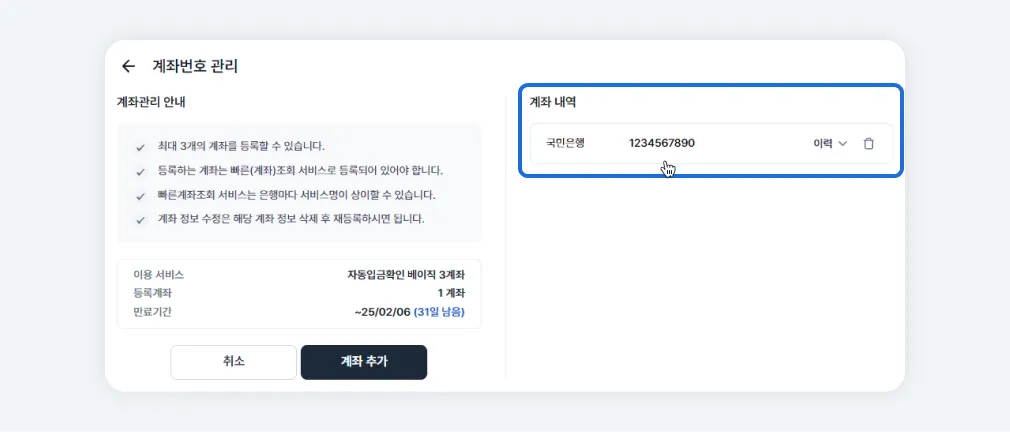Screen dimensions: 1010x432
Task: Click the 만료기간 date ~25/02/06
Action: (x=381, y=312)
